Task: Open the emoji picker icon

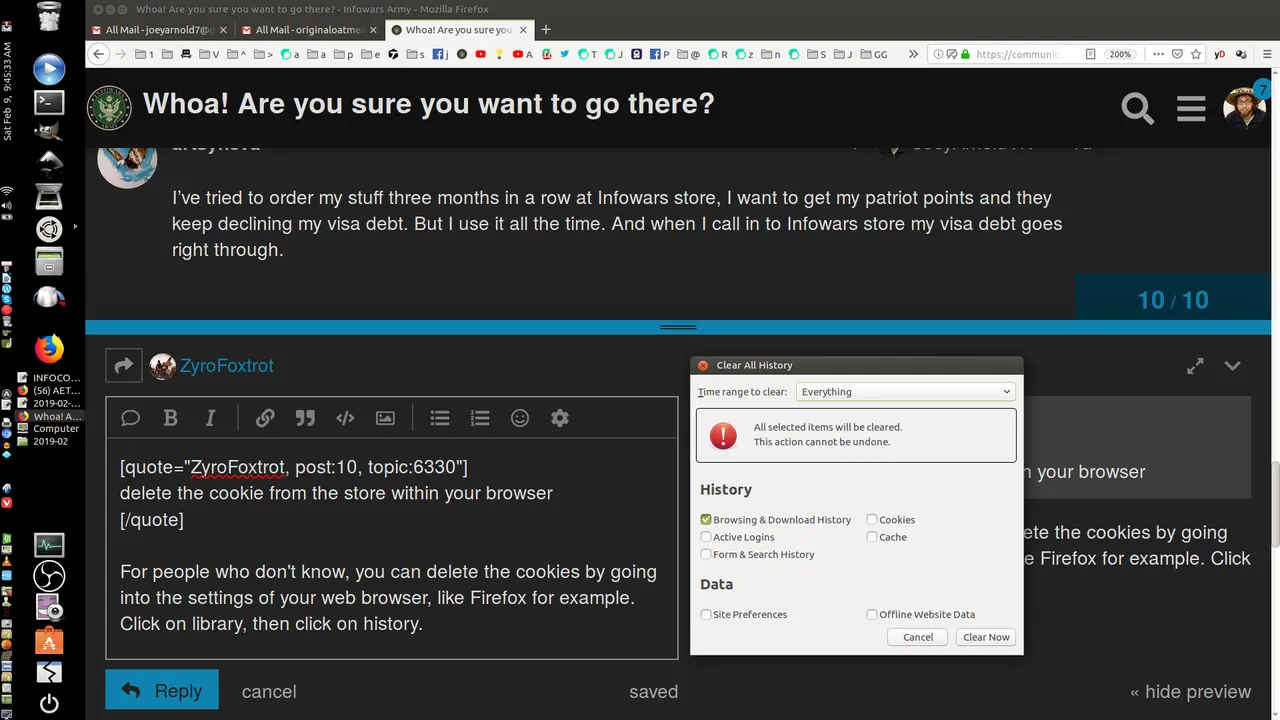Action: point(520,418)
